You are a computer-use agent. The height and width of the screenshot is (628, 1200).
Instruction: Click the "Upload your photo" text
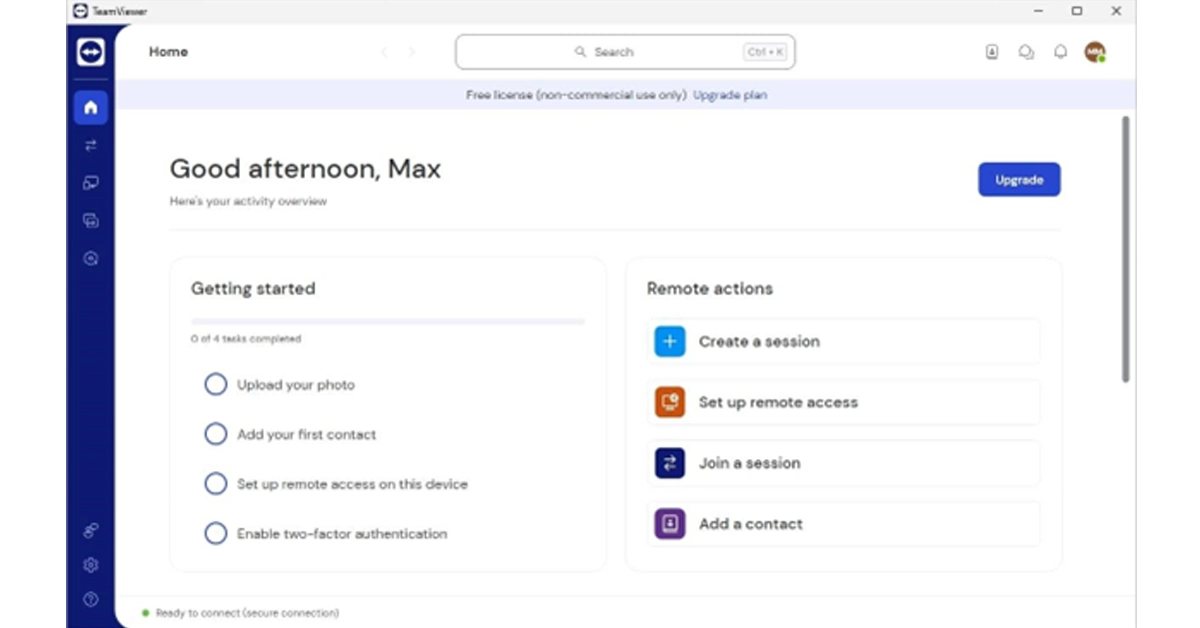(296, 385)
